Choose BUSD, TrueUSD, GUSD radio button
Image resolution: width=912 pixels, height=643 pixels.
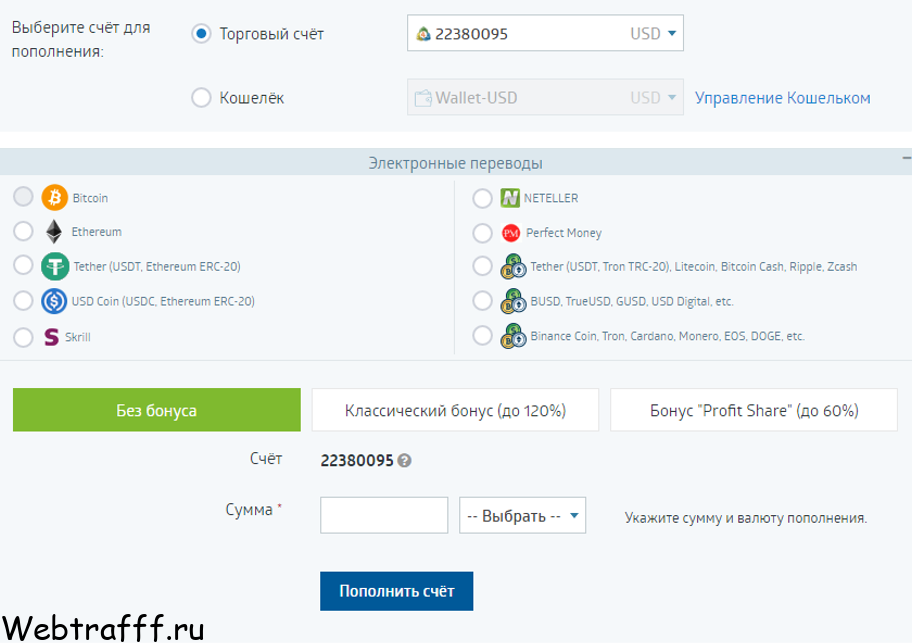click(482, 301)
